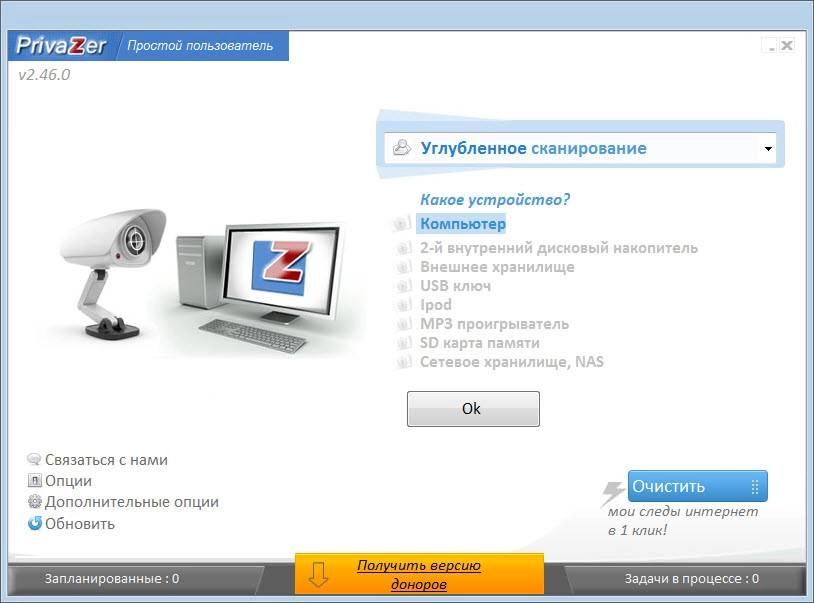The width and height of the screenshot is (814, 603).
Task: Click Получить версию доноров link
Action: (x=418, y=574)
